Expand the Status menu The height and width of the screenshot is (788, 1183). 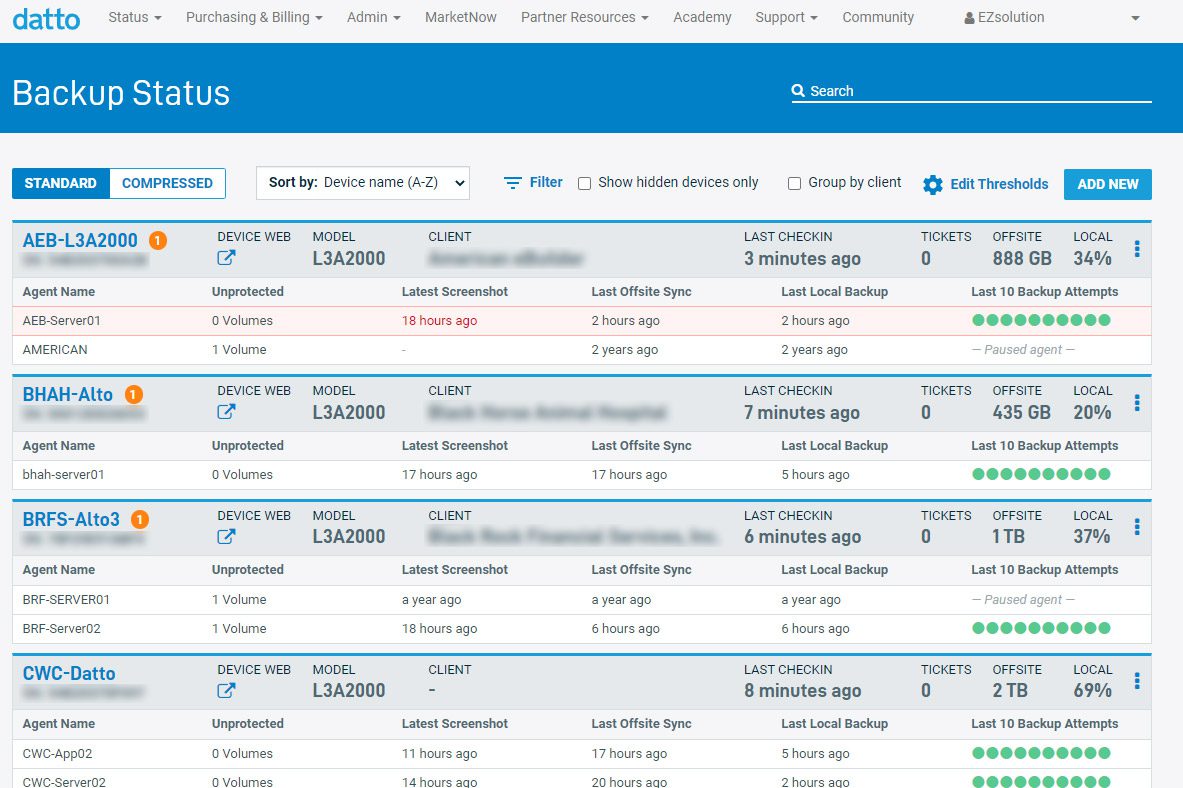coord(135,17)
